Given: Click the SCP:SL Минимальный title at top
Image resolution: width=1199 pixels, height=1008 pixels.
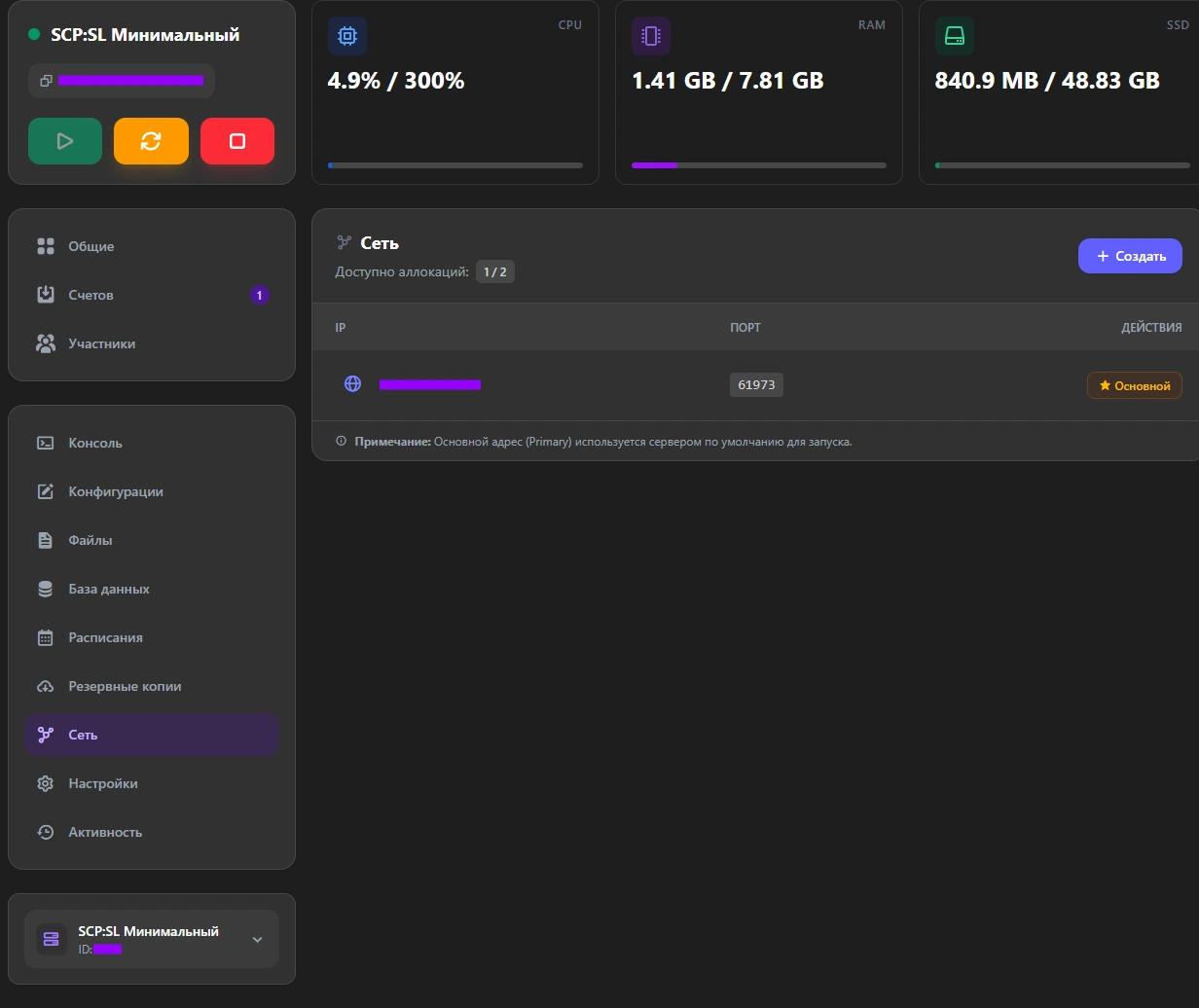Looking at the screenshot, I should 145,34.
